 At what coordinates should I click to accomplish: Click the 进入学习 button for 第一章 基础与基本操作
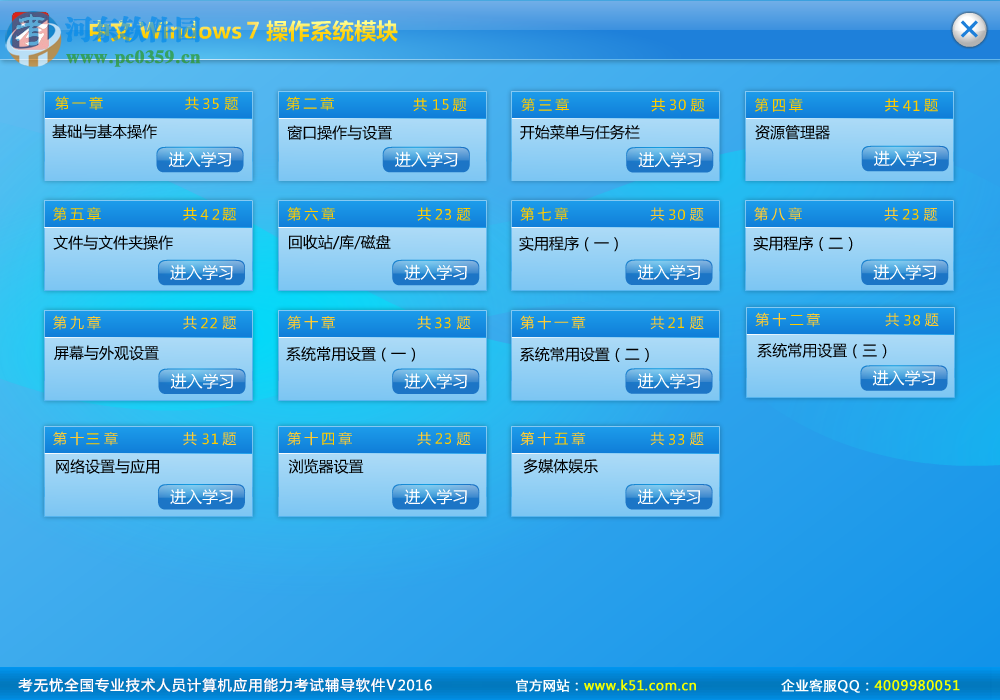point(202,159)
